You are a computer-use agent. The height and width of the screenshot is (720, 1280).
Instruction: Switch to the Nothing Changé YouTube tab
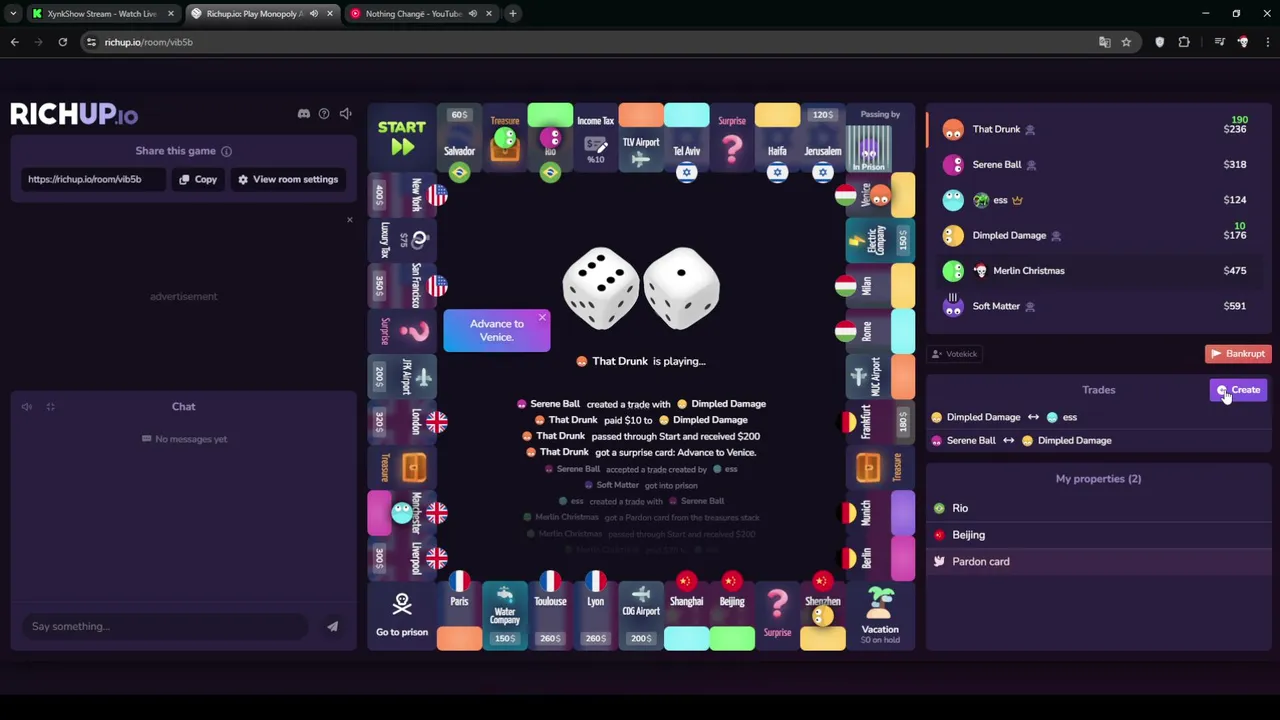tap(420, 14)
